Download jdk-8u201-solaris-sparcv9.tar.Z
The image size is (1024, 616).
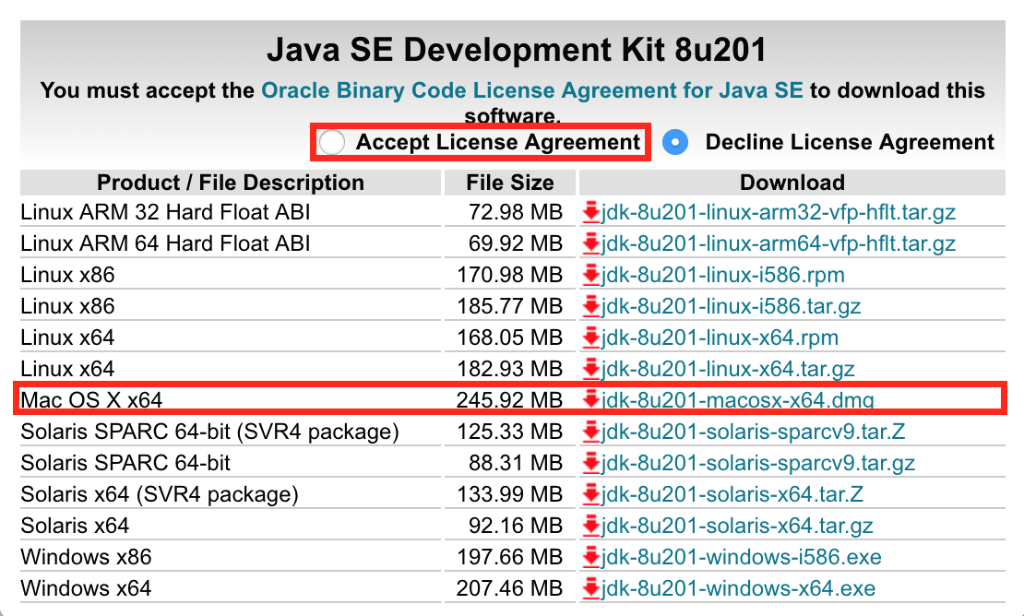tap(753, 432)
